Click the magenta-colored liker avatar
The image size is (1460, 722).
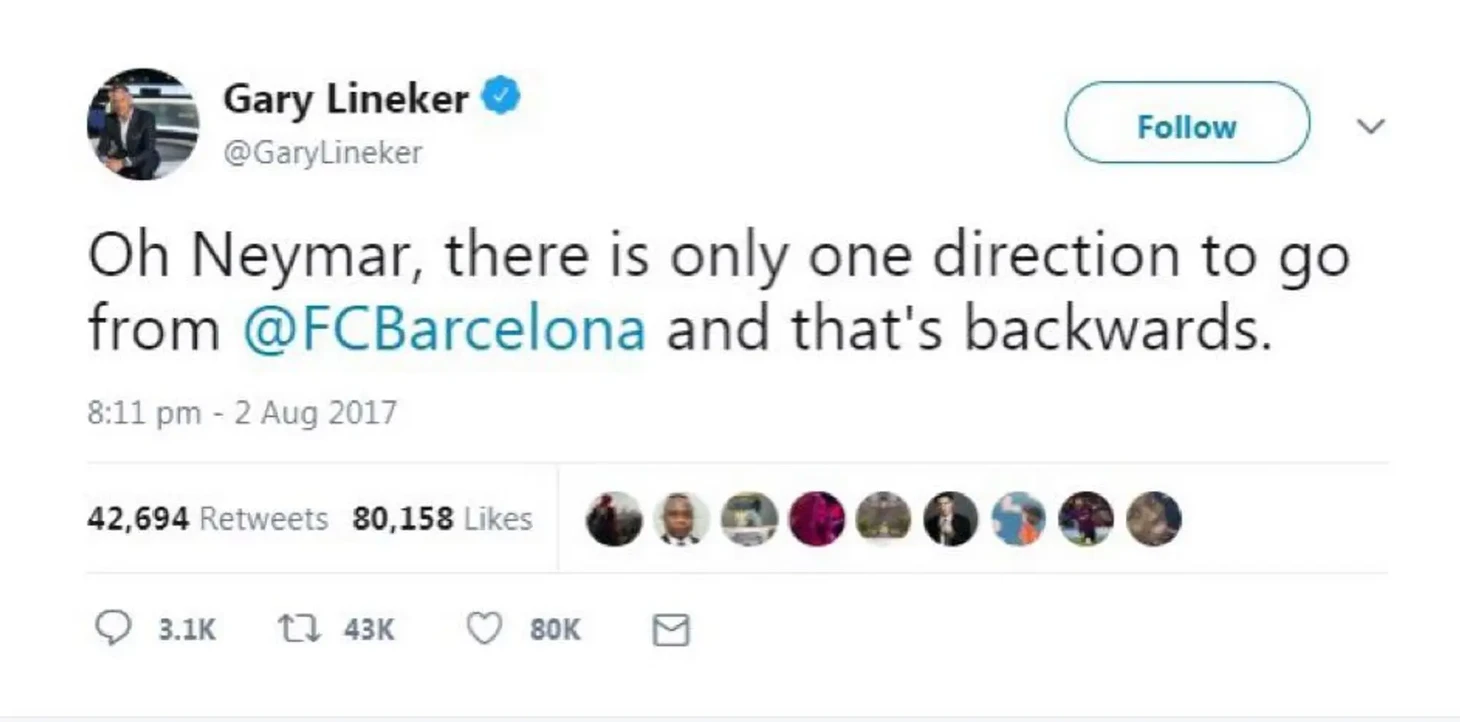coord(817,519)
